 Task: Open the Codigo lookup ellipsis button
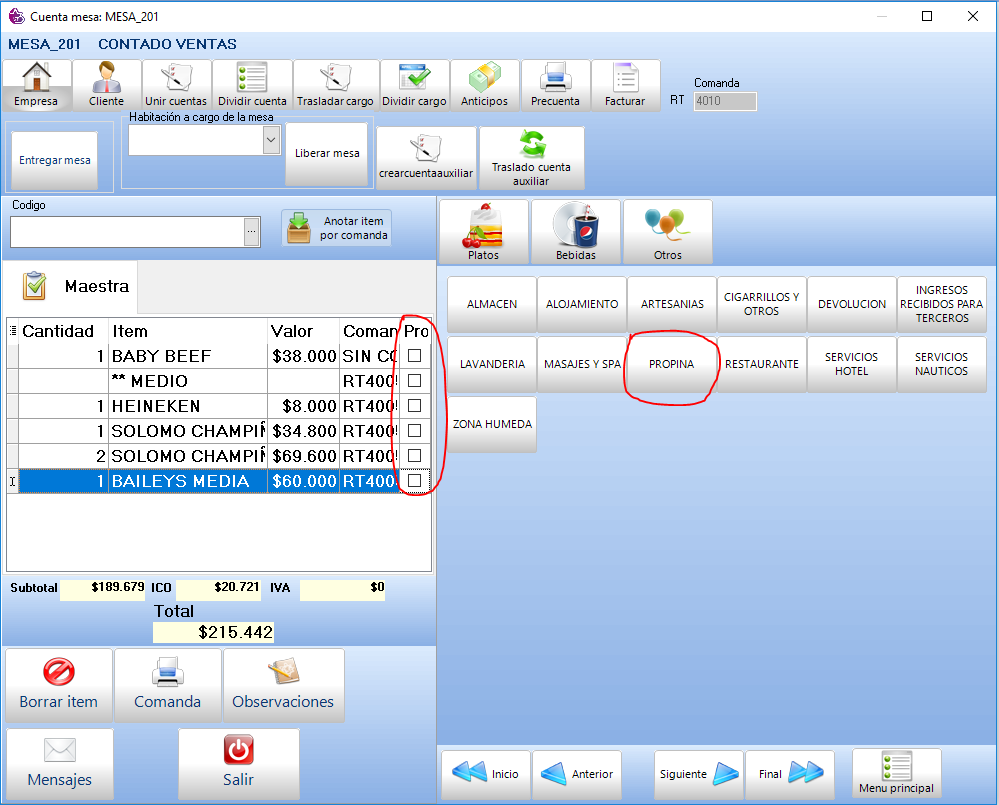pos(252,232)
